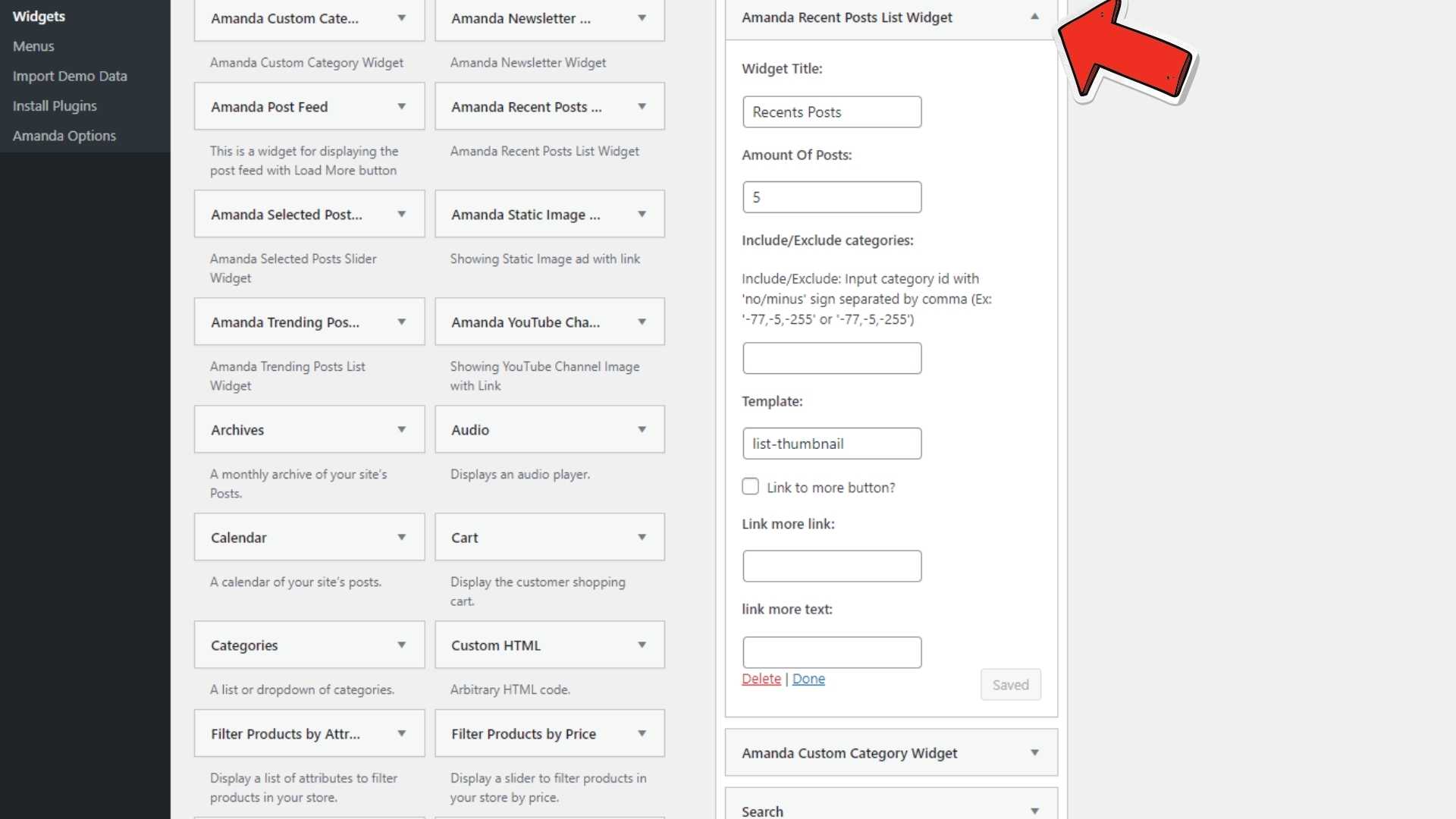Open Menus in the admin sidebar
This screenshot has height=819, width=1456.
coord(33,46)
